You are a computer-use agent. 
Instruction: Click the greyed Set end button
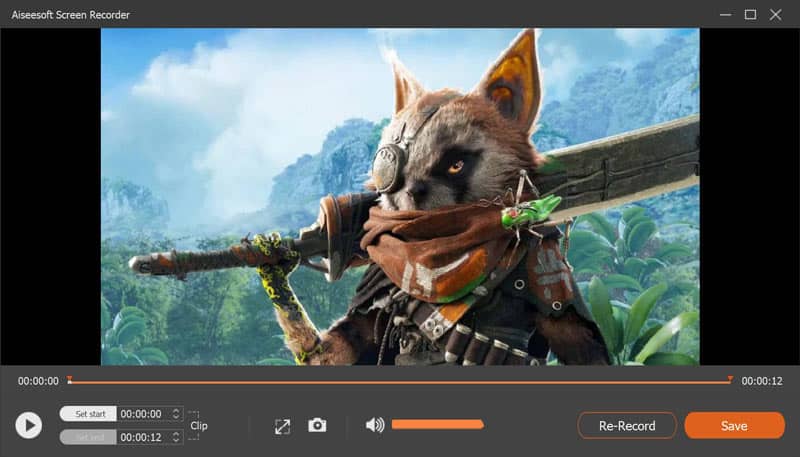click(x=88, y=437)
